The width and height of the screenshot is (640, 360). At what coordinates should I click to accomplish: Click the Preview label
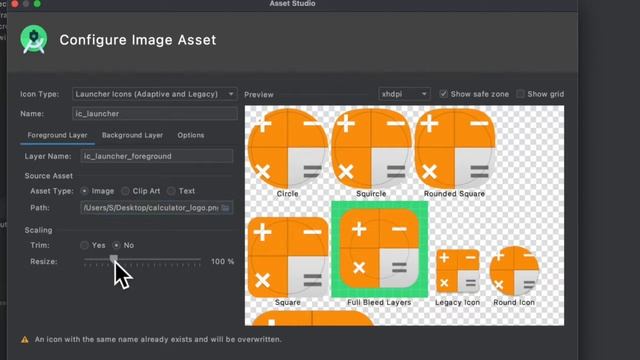(259, 95)
